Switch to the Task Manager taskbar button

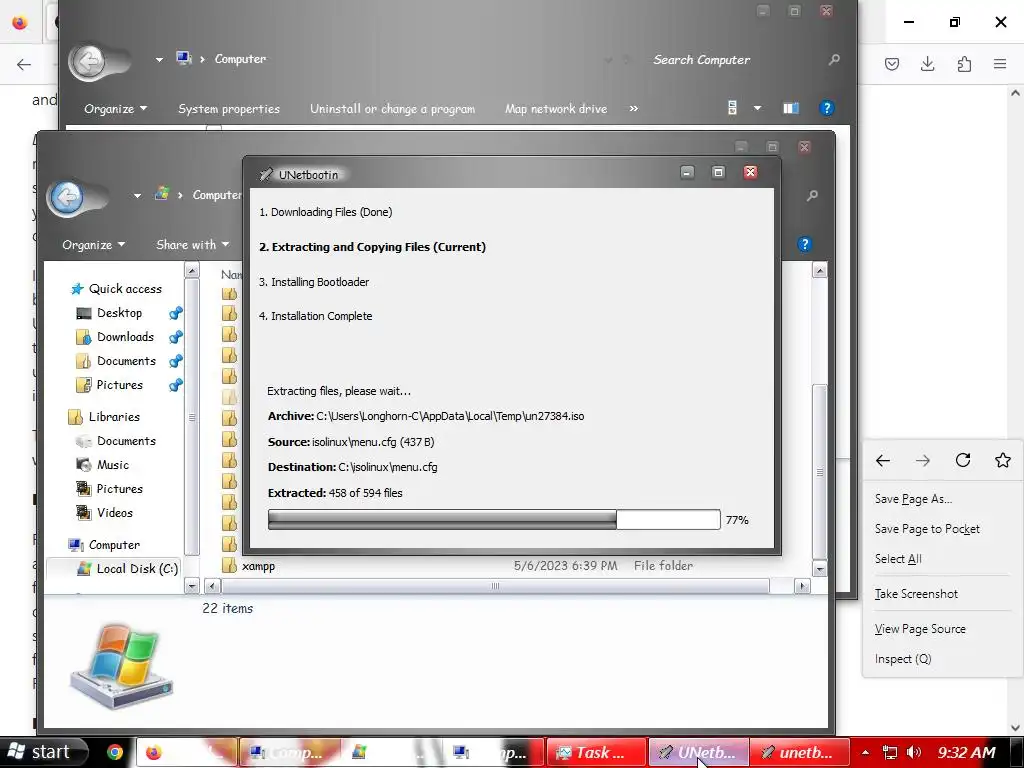[595, 752]
